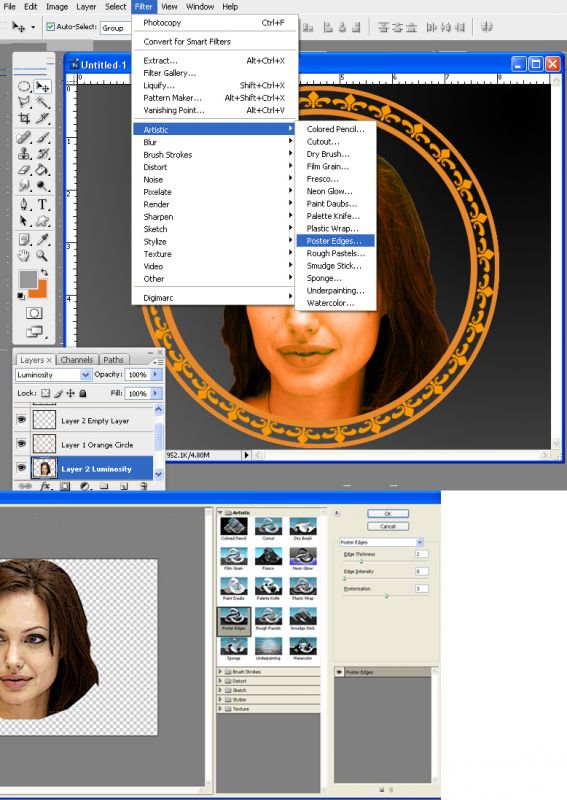Viewport: 567px width, 800px height.
Task: Select the History Brush tool
Action: click(42, 153)
